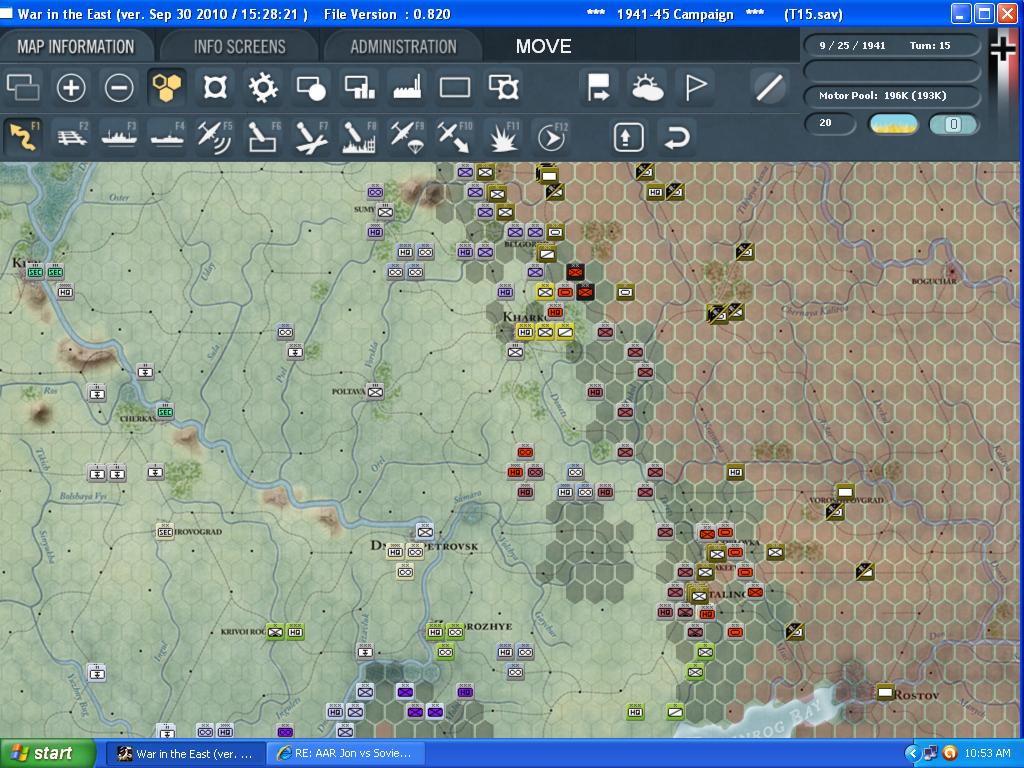Switch to the Info Screens tab
The width and height of the screenshot is (1024, 768).
(240, 46)
